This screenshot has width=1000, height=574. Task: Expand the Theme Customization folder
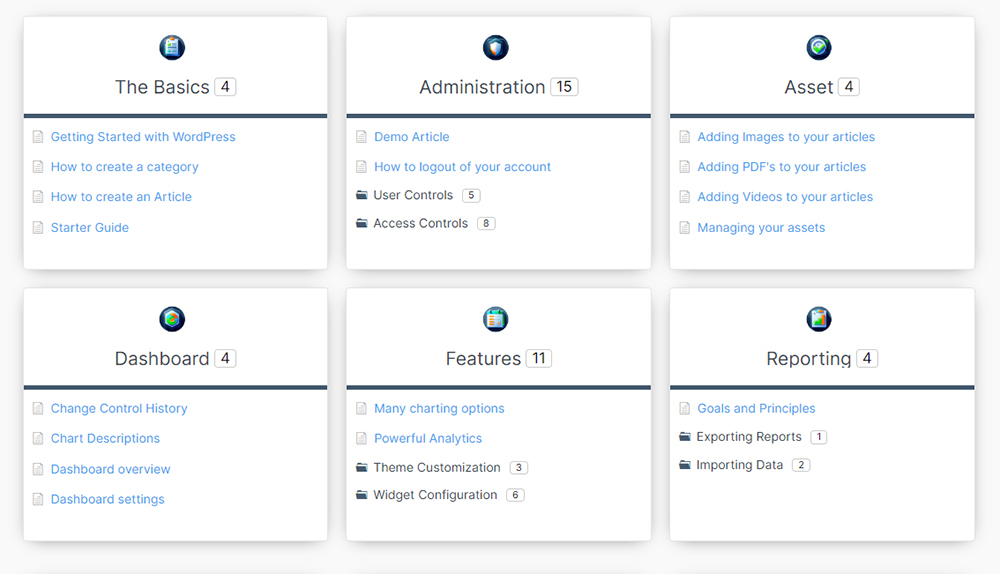(437, 467)
